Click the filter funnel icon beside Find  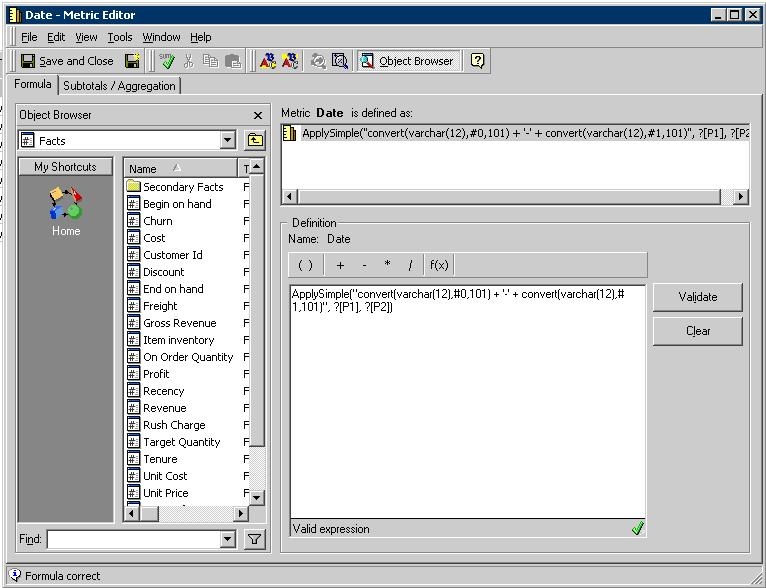[x=255, y=540]
